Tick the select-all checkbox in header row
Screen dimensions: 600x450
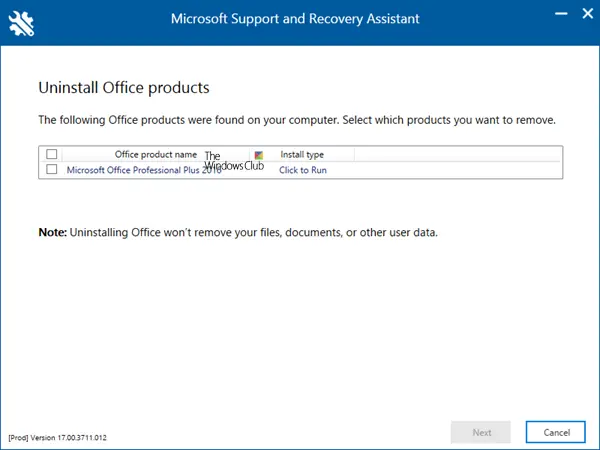(x=52, y=154)
